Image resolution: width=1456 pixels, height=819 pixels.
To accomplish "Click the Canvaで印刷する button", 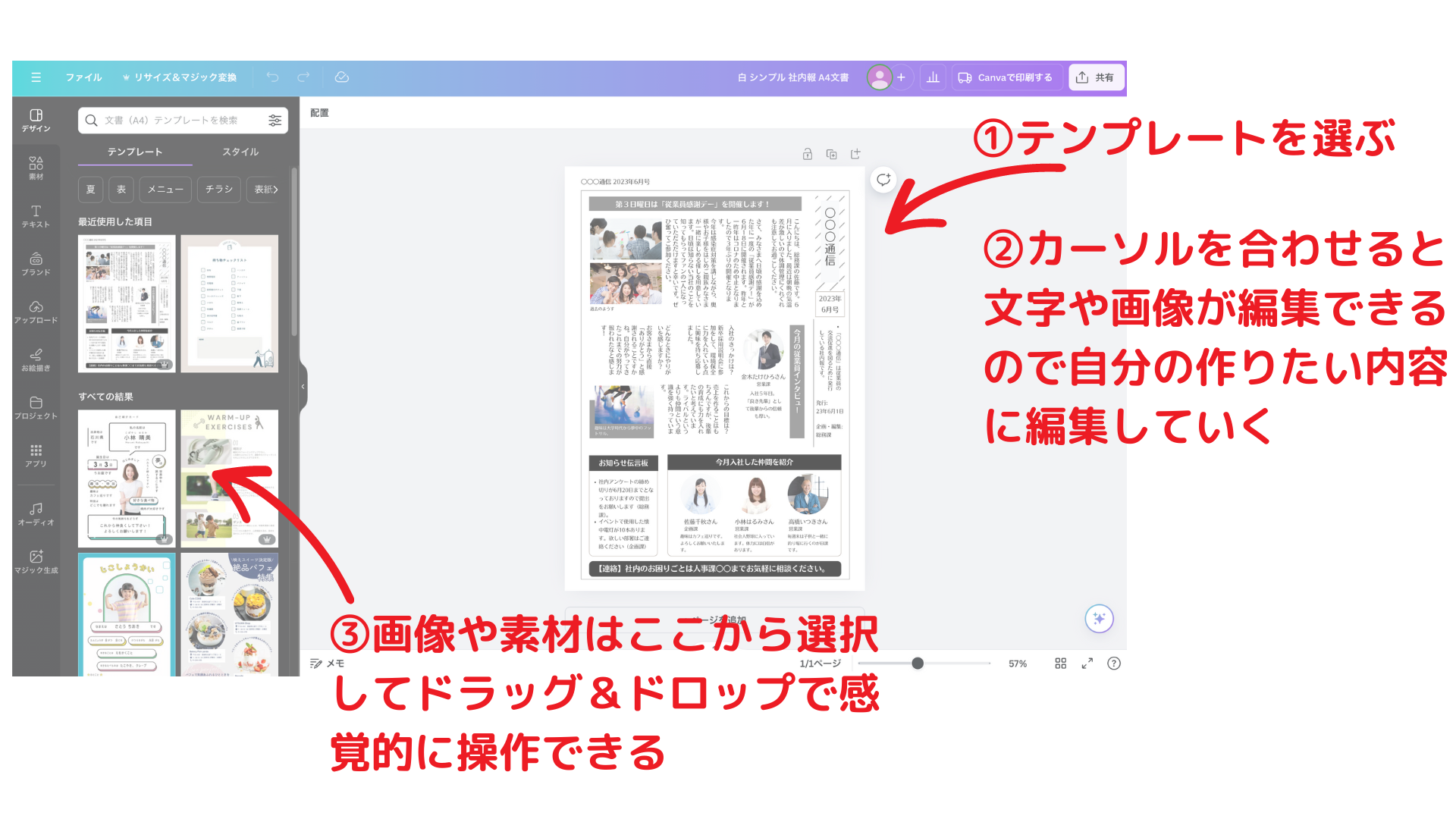I will 1006,77.
